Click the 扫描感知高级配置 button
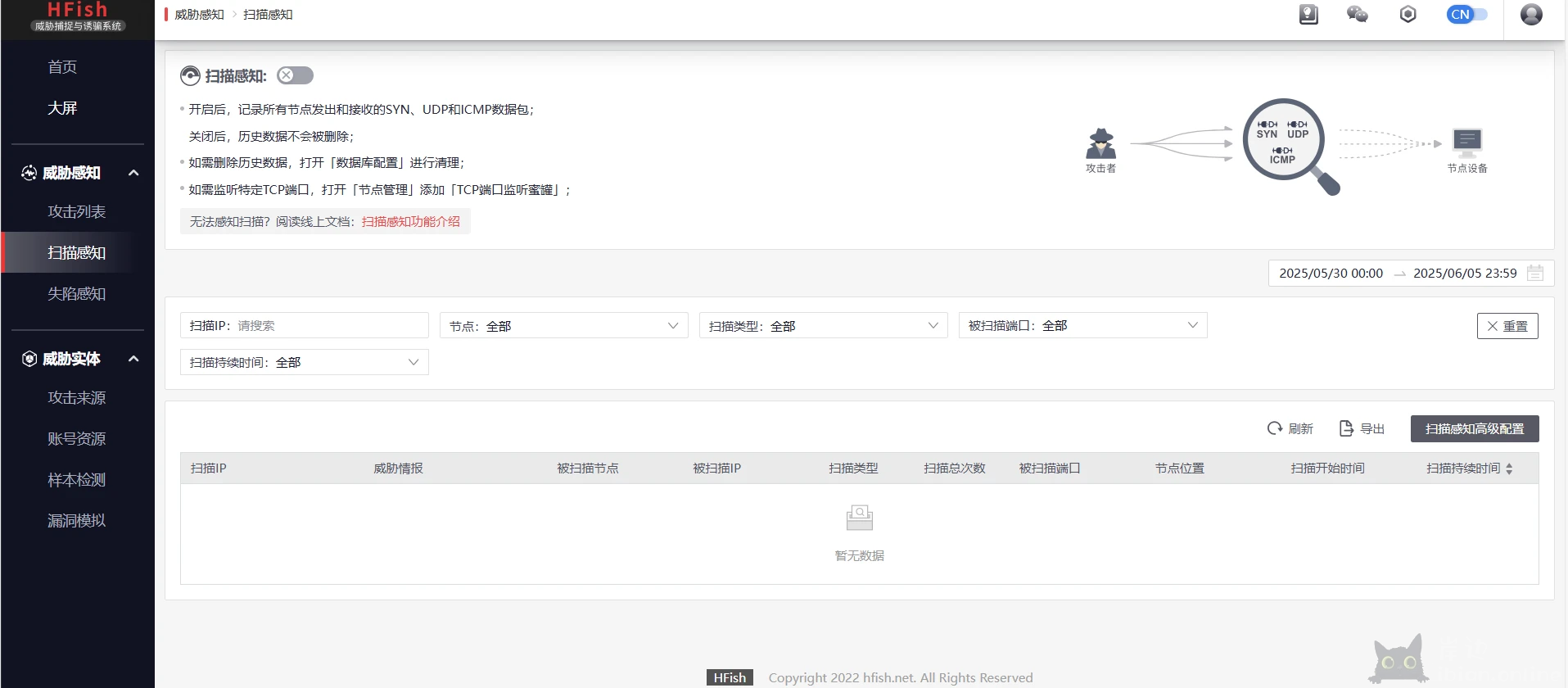 (1474, 429)
